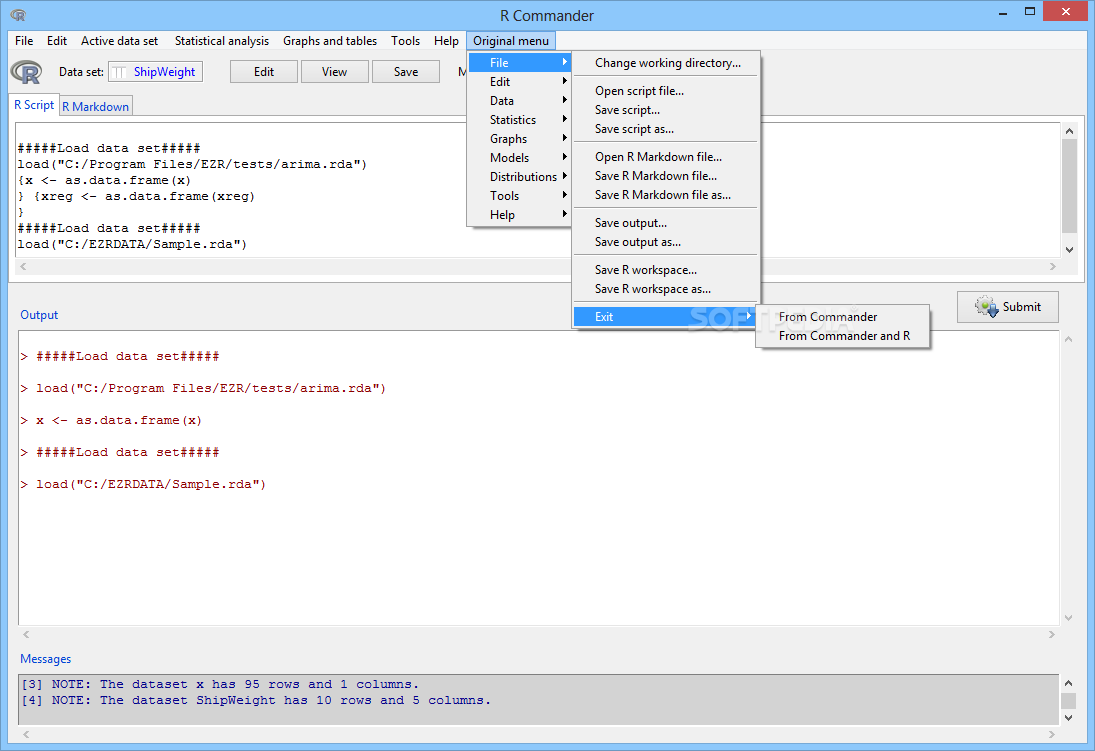This screenshot has height=751, width=1095.
Task: Choose Open script file...
Action: point(666,91)
